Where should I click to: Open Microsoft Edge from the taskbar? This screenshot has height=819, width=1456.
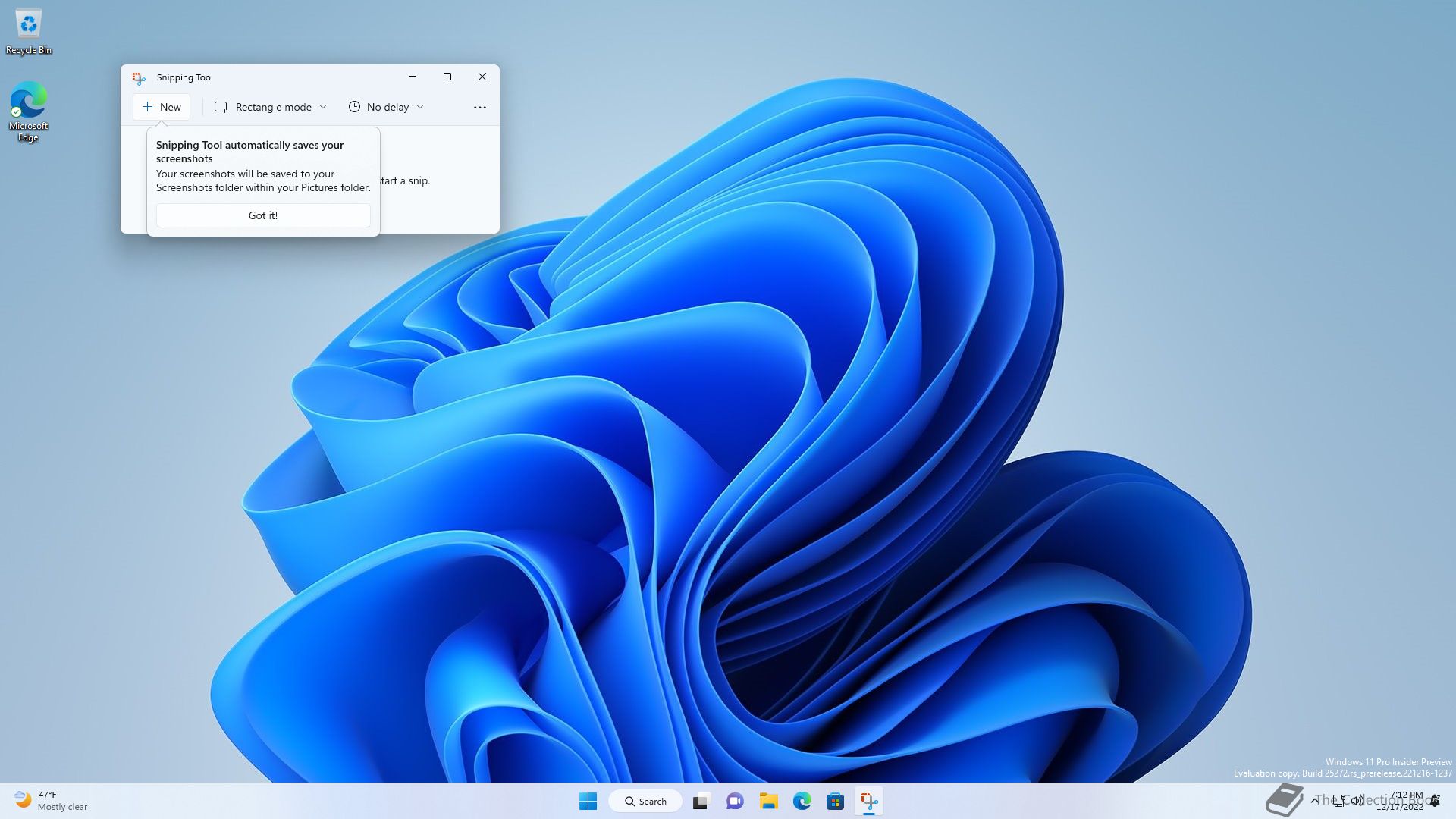(802, 801)
